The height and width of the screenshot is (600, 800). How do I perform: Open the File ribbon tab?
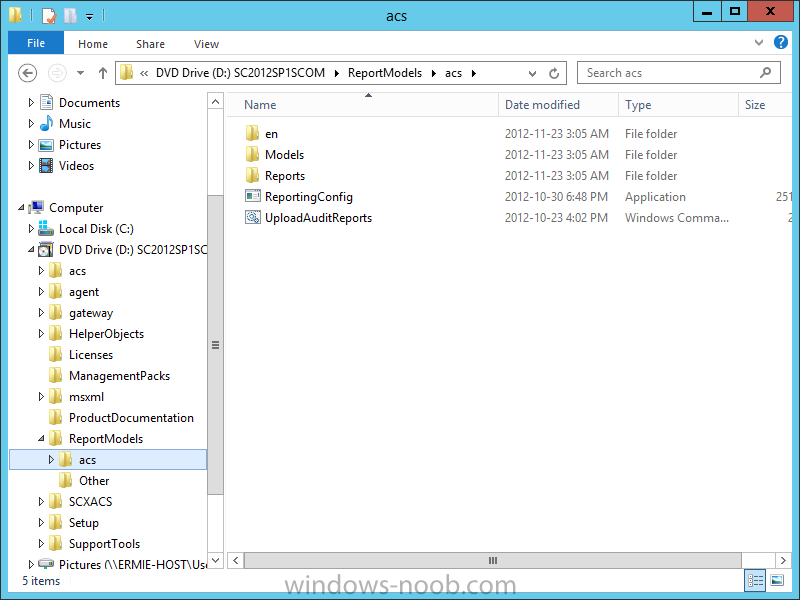[36, 43]
